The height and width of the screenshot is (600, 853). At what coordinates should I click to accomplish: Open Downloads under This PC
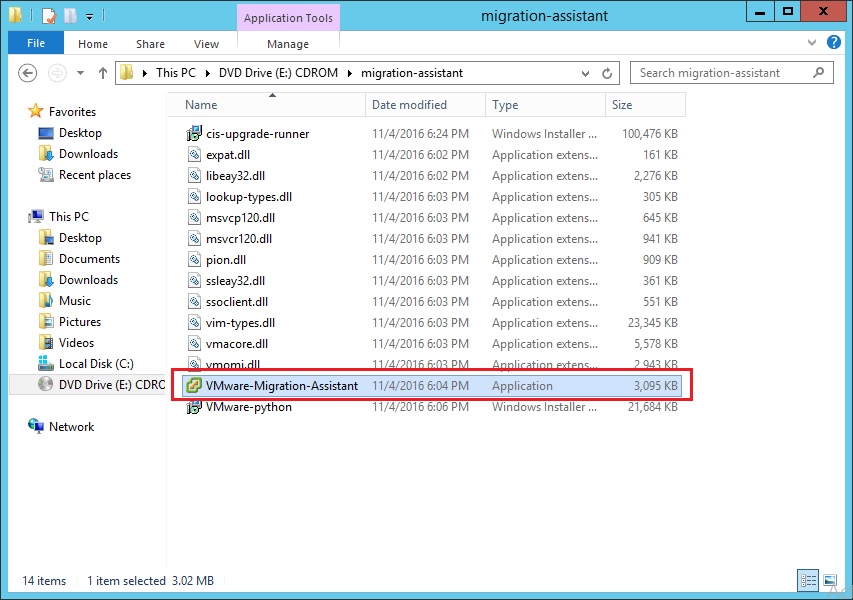click(88, 280)
